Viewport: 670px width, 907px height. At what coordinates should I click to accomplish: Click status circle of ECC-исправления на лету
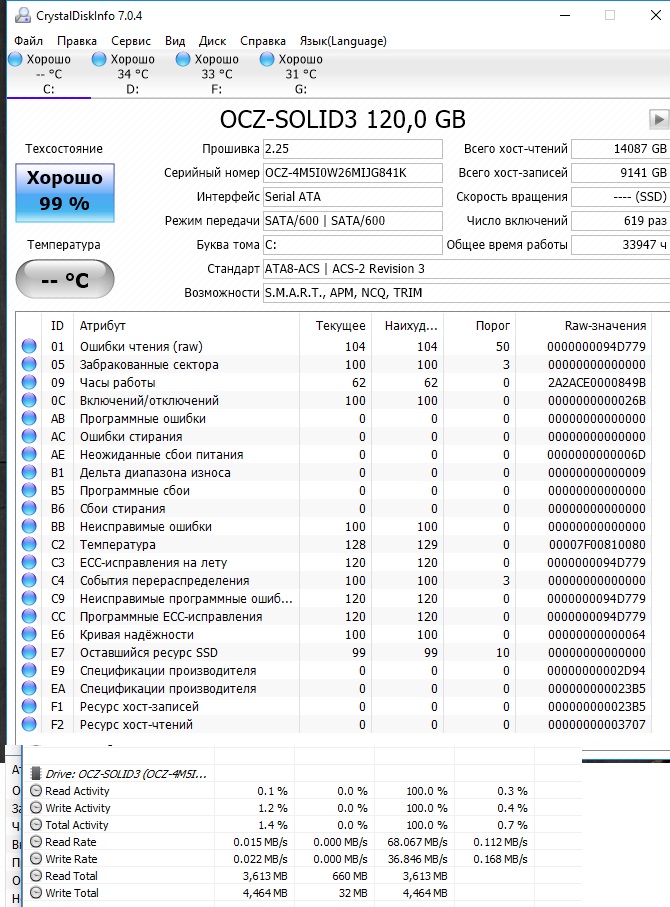pyautogui.click(x=29, y=562)
